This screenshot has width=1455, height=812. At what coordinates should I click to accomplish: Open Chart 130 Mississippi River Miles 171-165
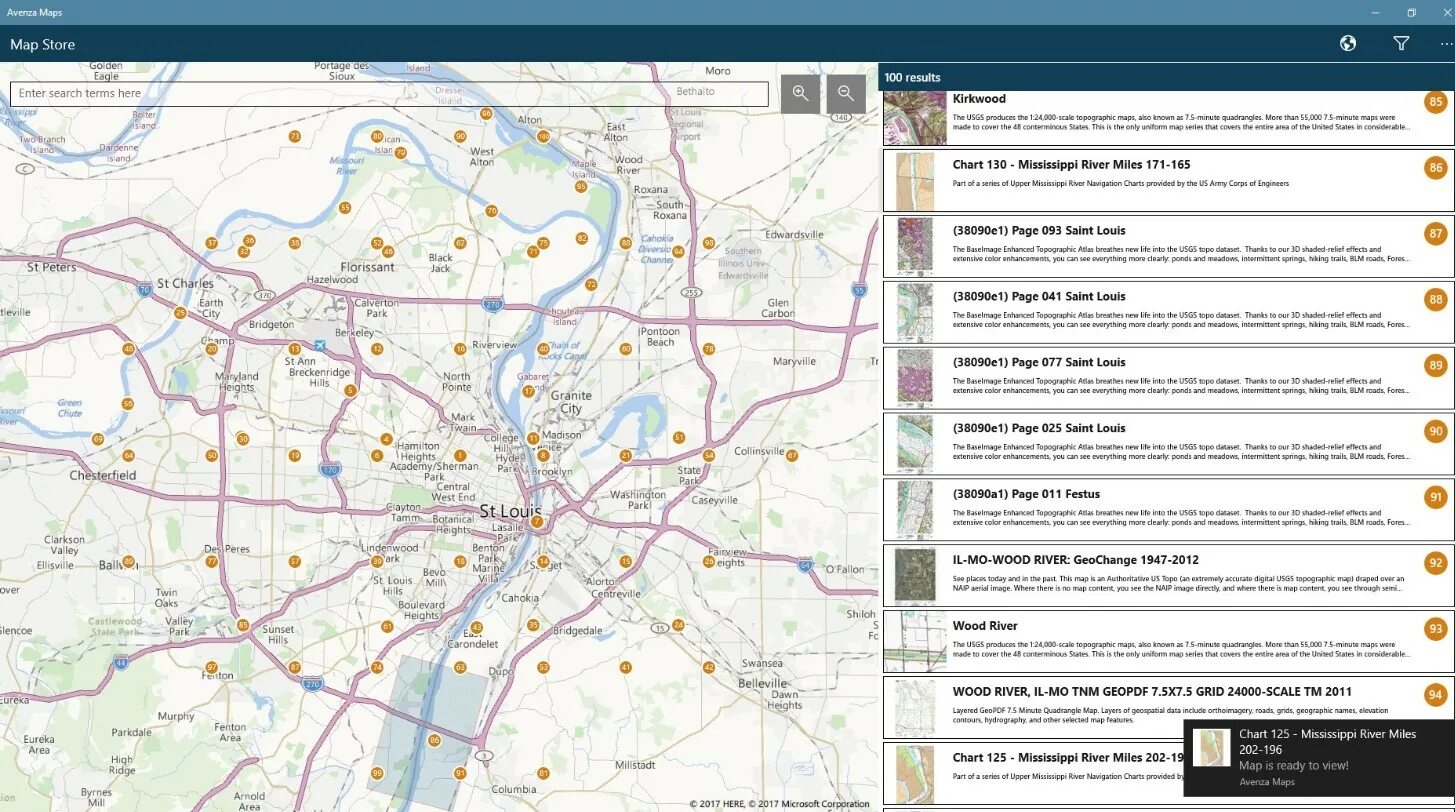coord(1167,180)
